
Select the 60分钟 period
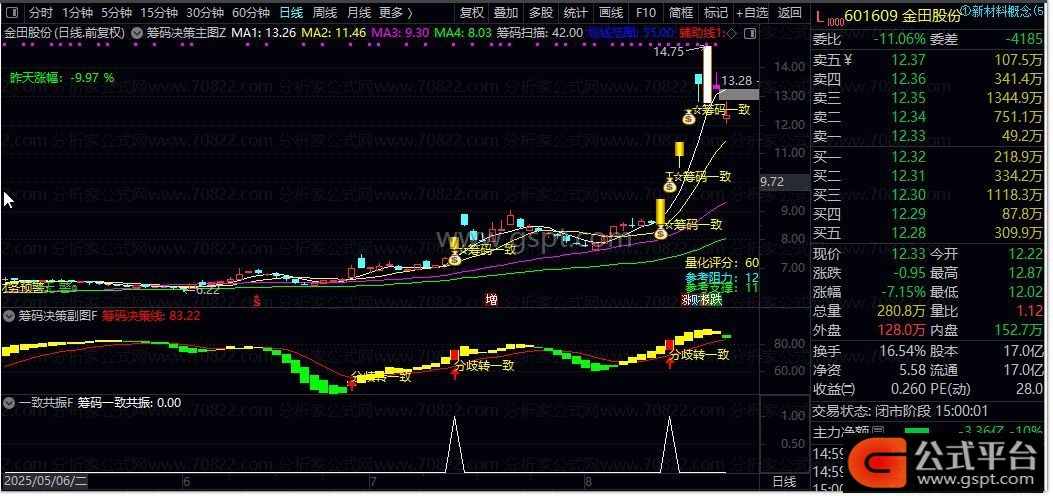point(250,12)
